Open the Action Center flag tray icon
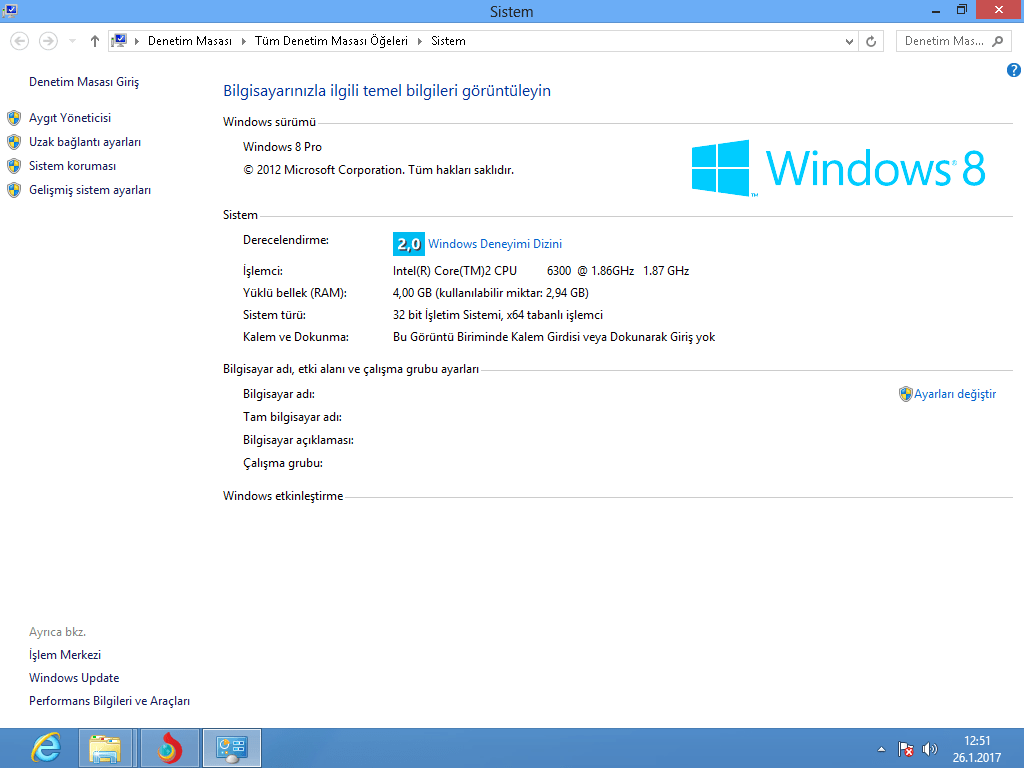Image resolution: width=1024 pixels, height=768 pixels. (x=905, y=749)
